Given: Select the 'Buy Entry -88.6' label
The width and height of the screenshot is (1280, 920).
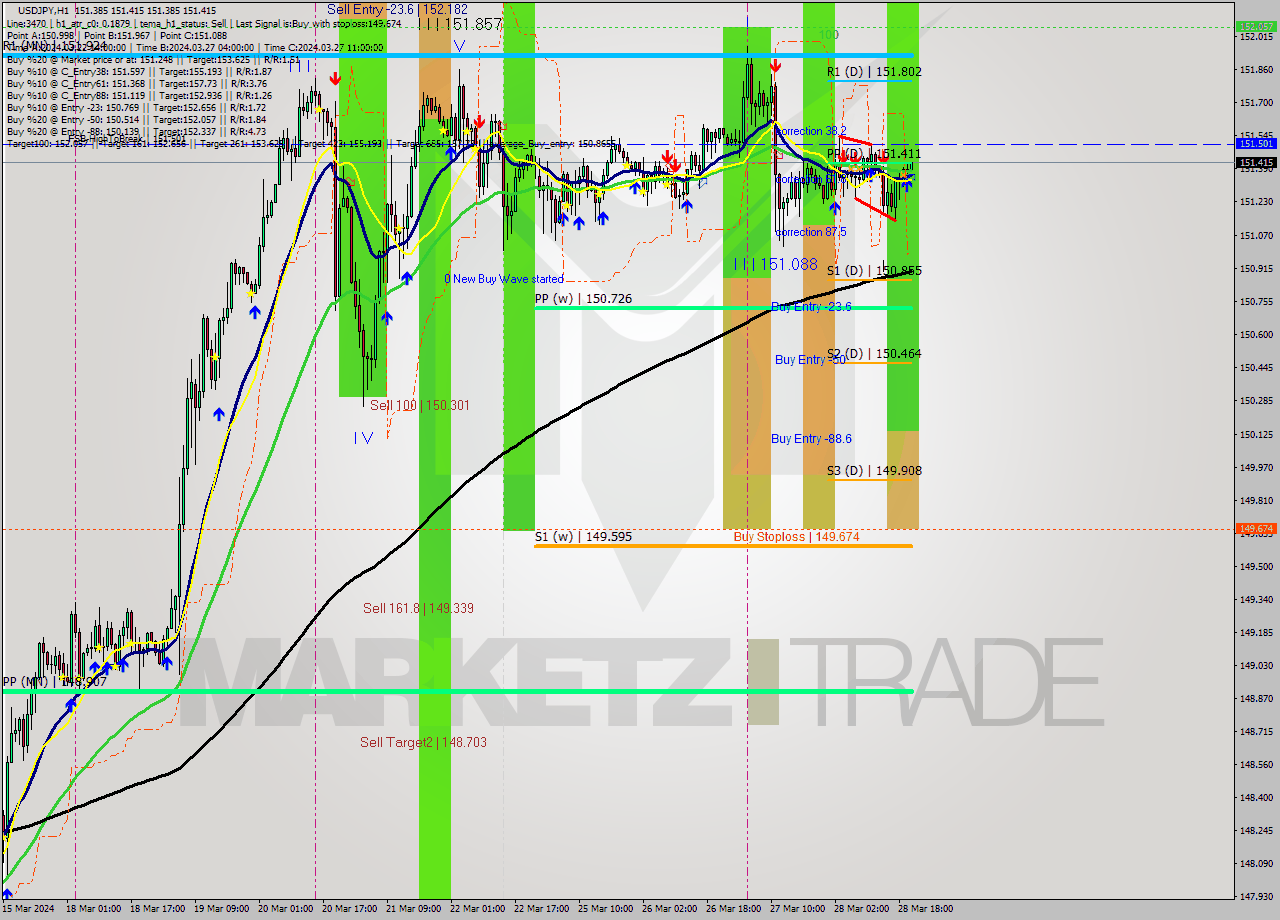Looking at the screenshot, I should point(811,439).
